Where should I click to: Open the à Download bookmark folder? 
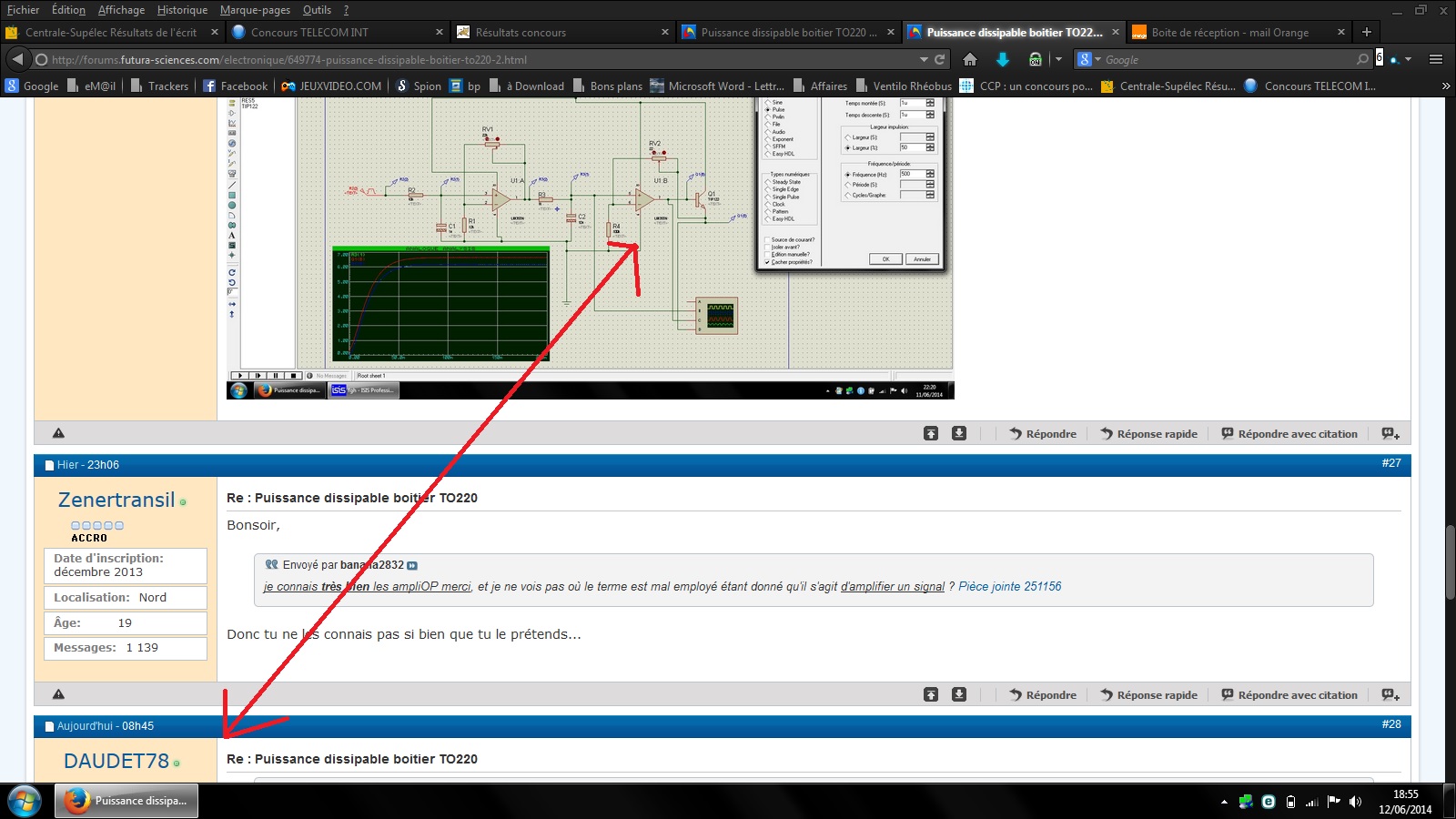[527, 86]
